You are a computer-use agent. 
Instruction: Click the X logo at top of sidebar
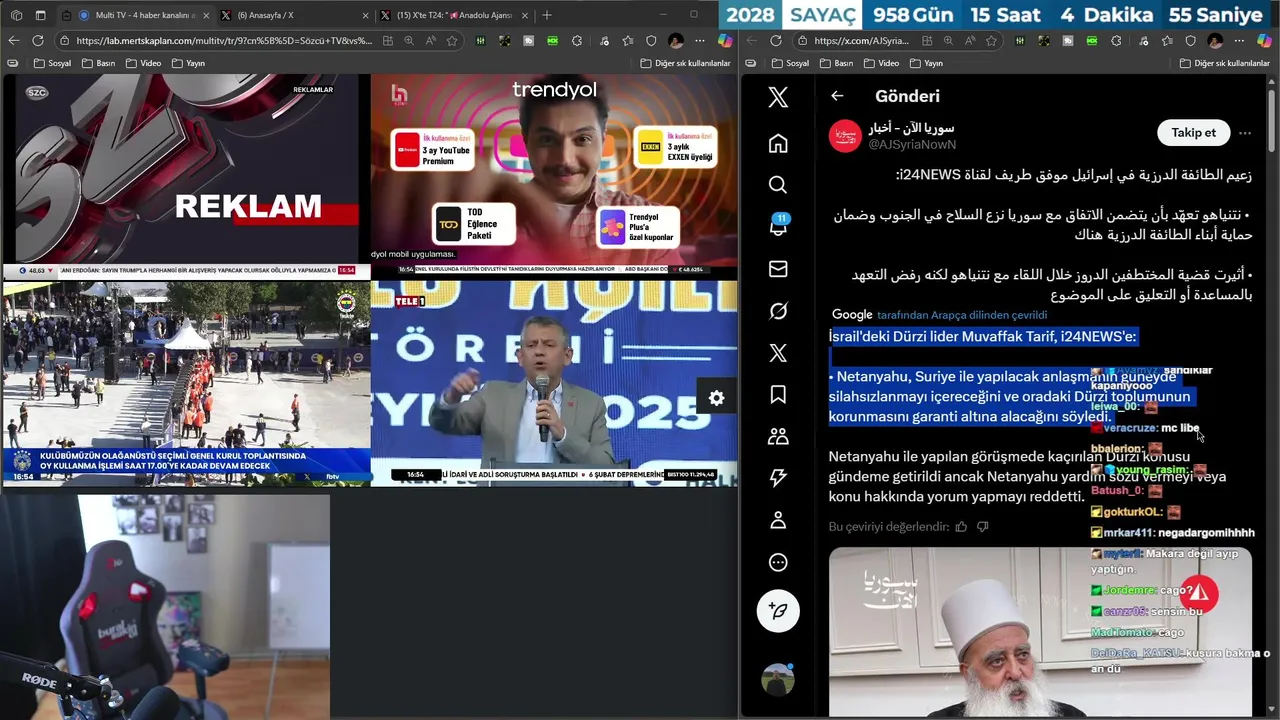[x=778, y=97]
